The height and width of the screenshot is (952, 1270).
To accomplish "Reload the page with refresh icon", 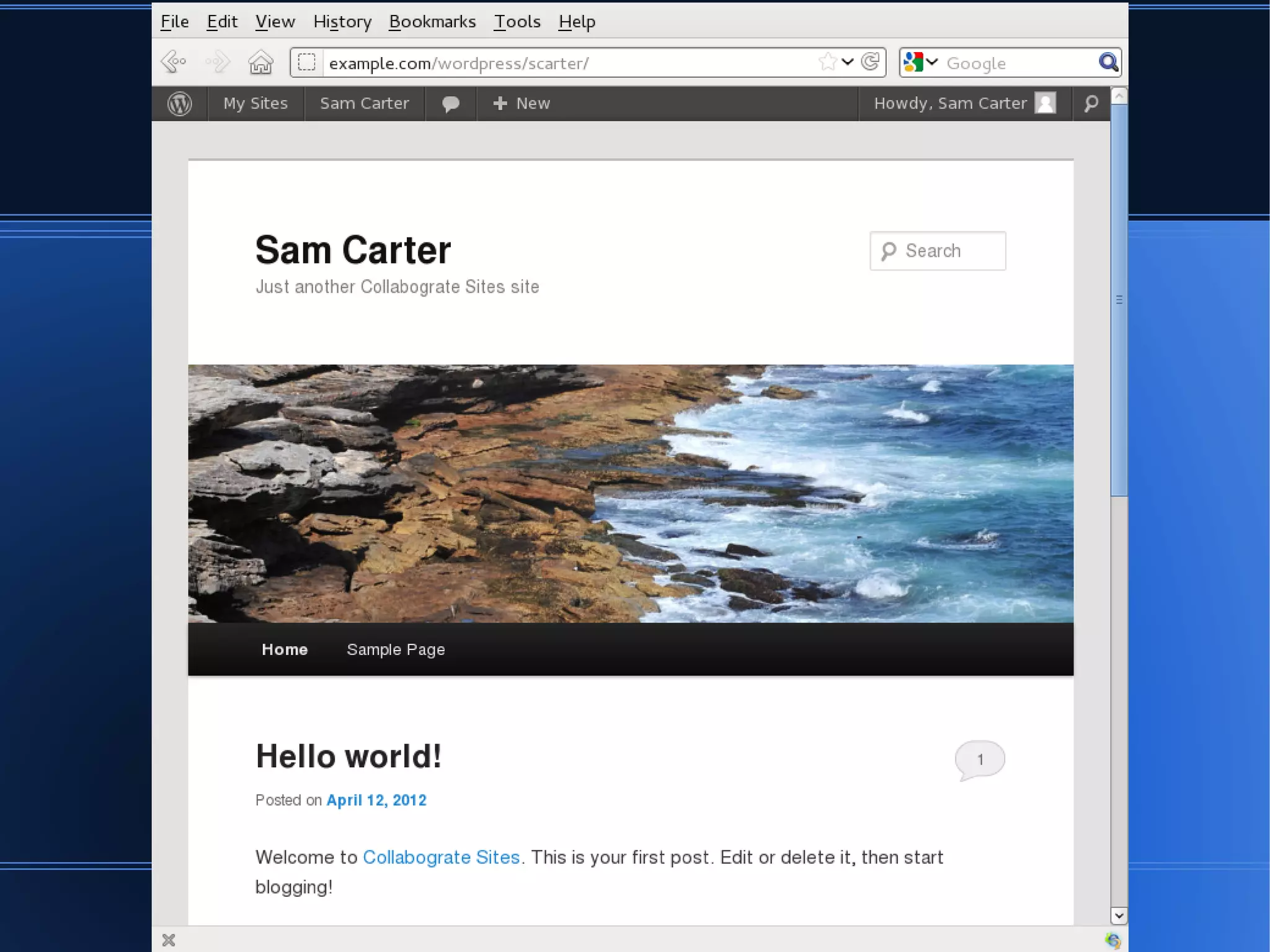I will pos(871,62).
